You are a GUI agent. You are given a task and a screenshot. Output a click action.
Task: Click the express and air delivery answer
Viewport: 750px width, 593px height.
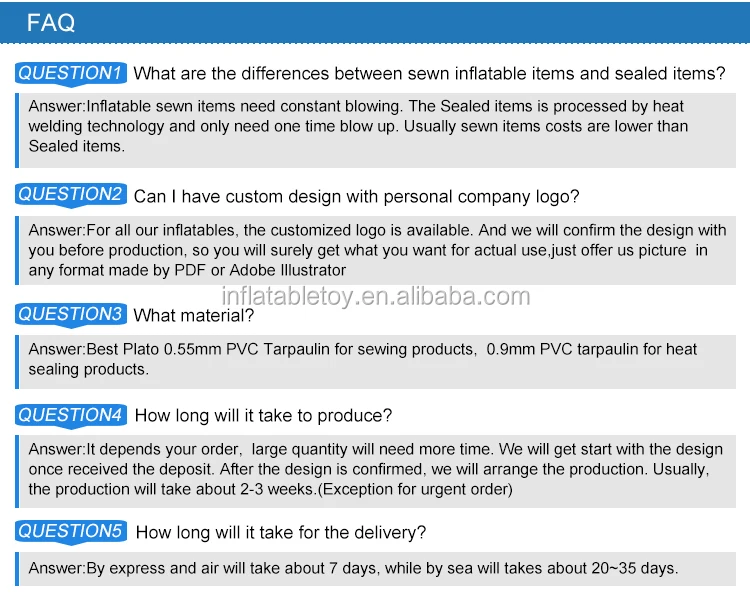[x=353, y=568]
